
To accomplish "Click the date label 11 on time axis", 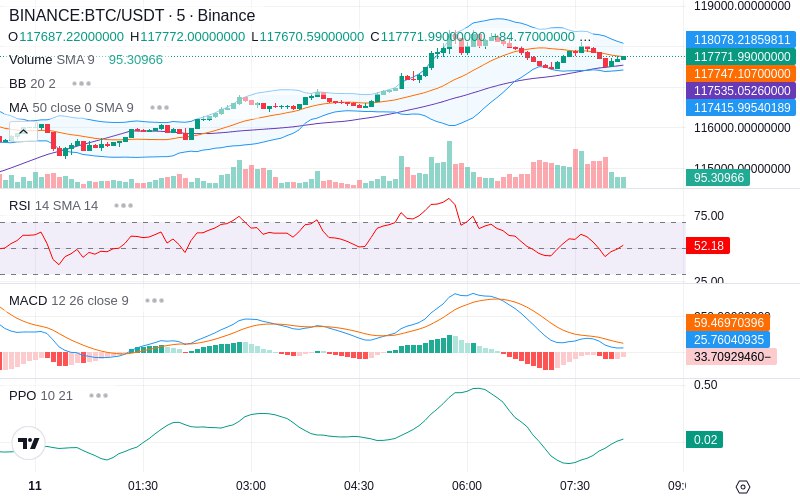I will (x=35, y=485).
